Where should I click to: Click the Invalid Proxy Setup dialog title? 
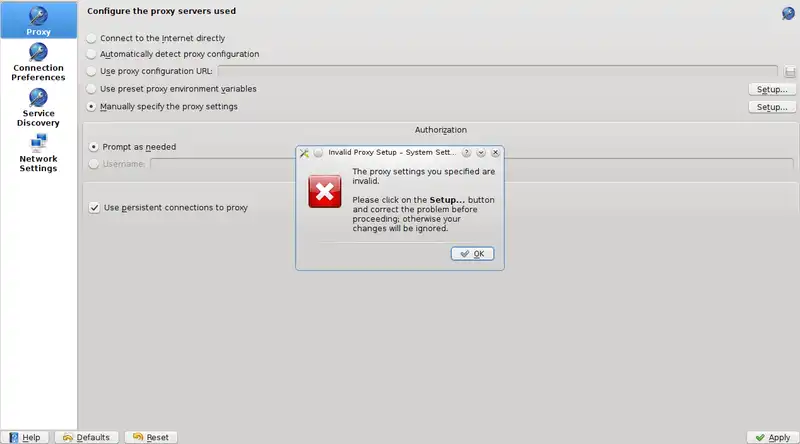point(392,153)
